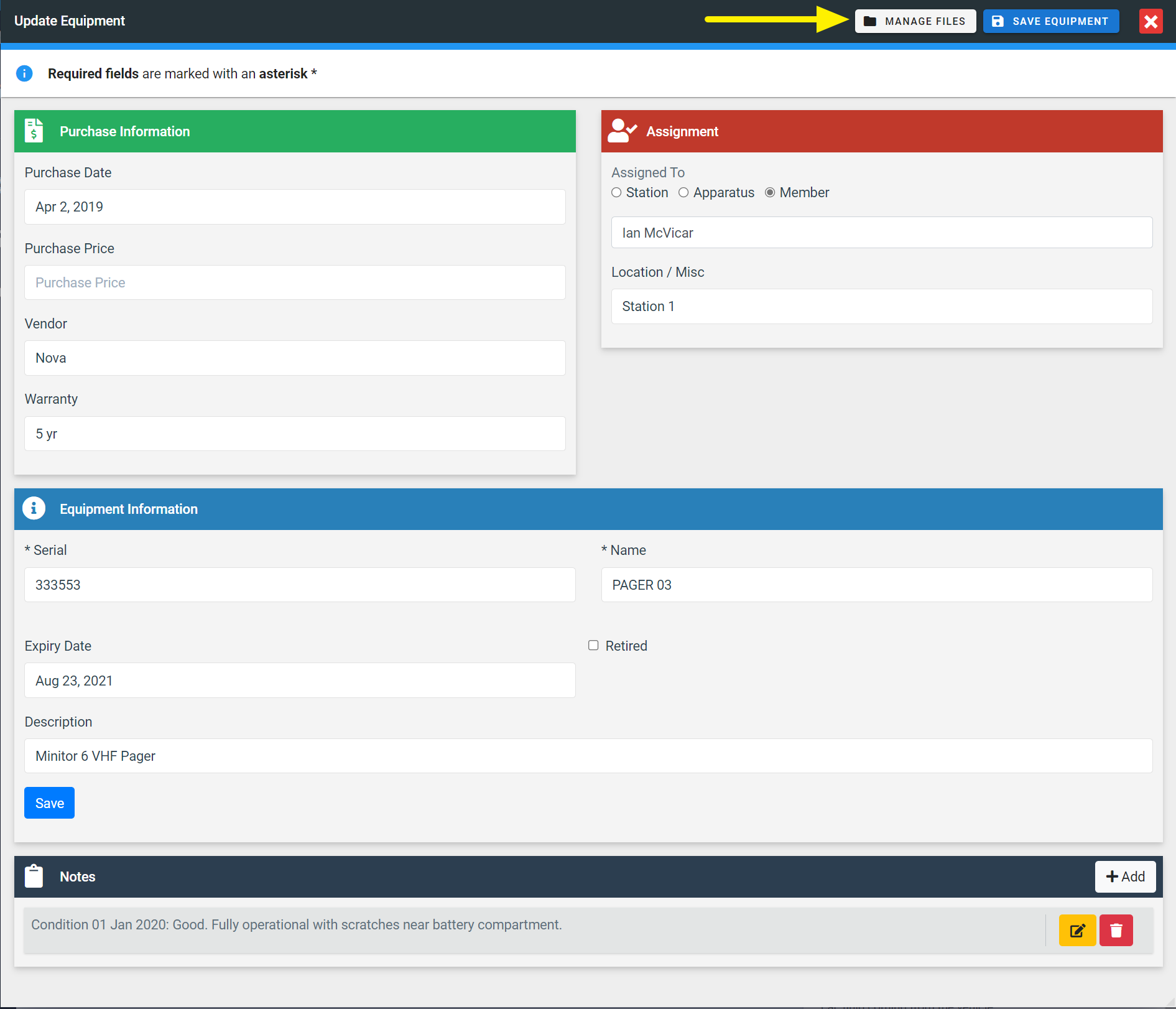The height and width of the screenshot is (1009, 1176).
Task: Click the Notes clipboard icon
Action: pos(34,876)
